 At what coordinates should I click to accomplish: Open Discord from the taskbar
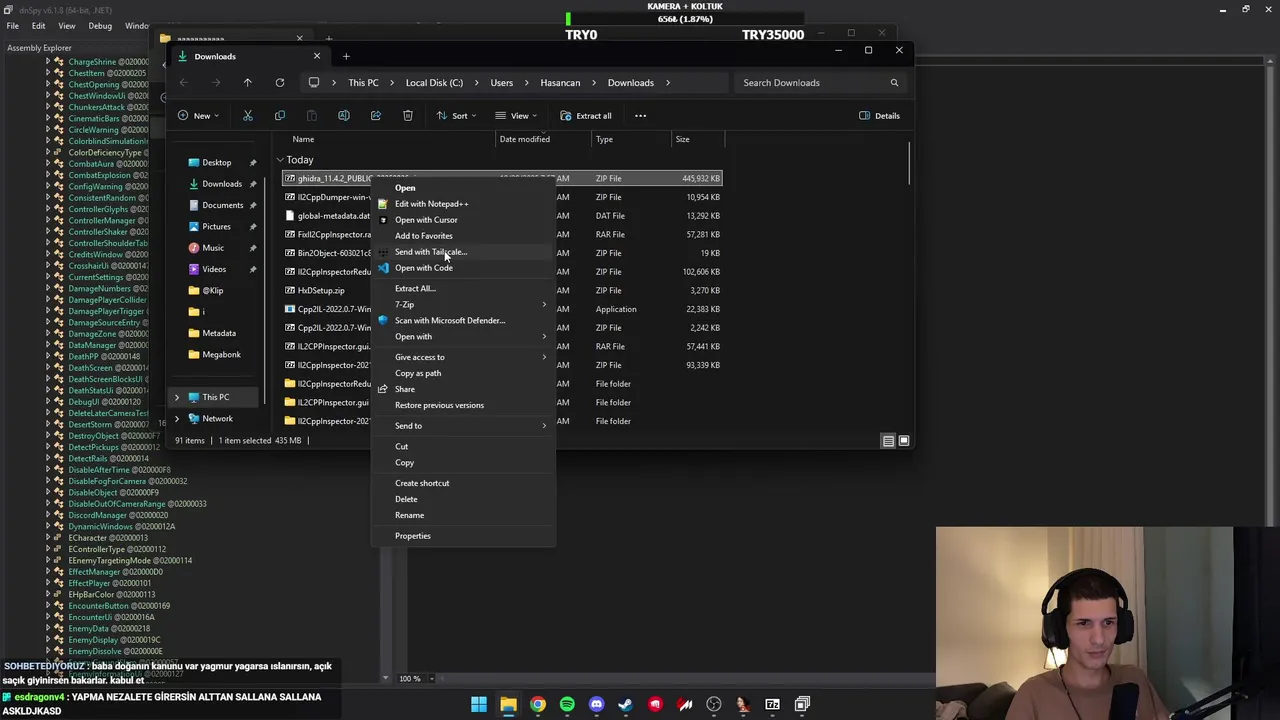click(x=597, y=705)
